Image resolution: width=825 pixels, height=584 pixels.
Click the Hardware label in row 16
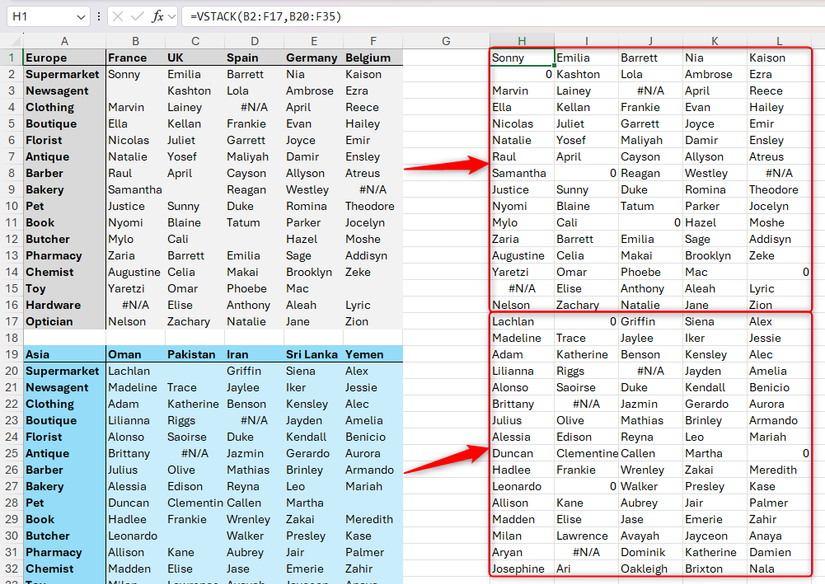pos(64,305)
